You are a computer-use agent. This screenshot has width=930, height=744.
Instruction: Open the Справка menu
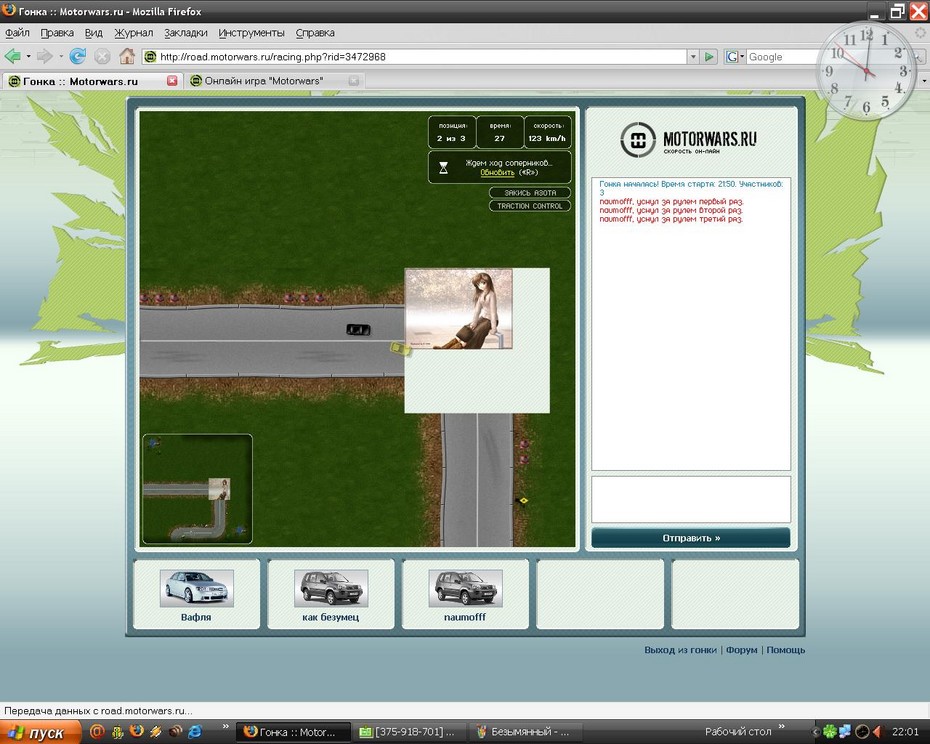(315, 33)
